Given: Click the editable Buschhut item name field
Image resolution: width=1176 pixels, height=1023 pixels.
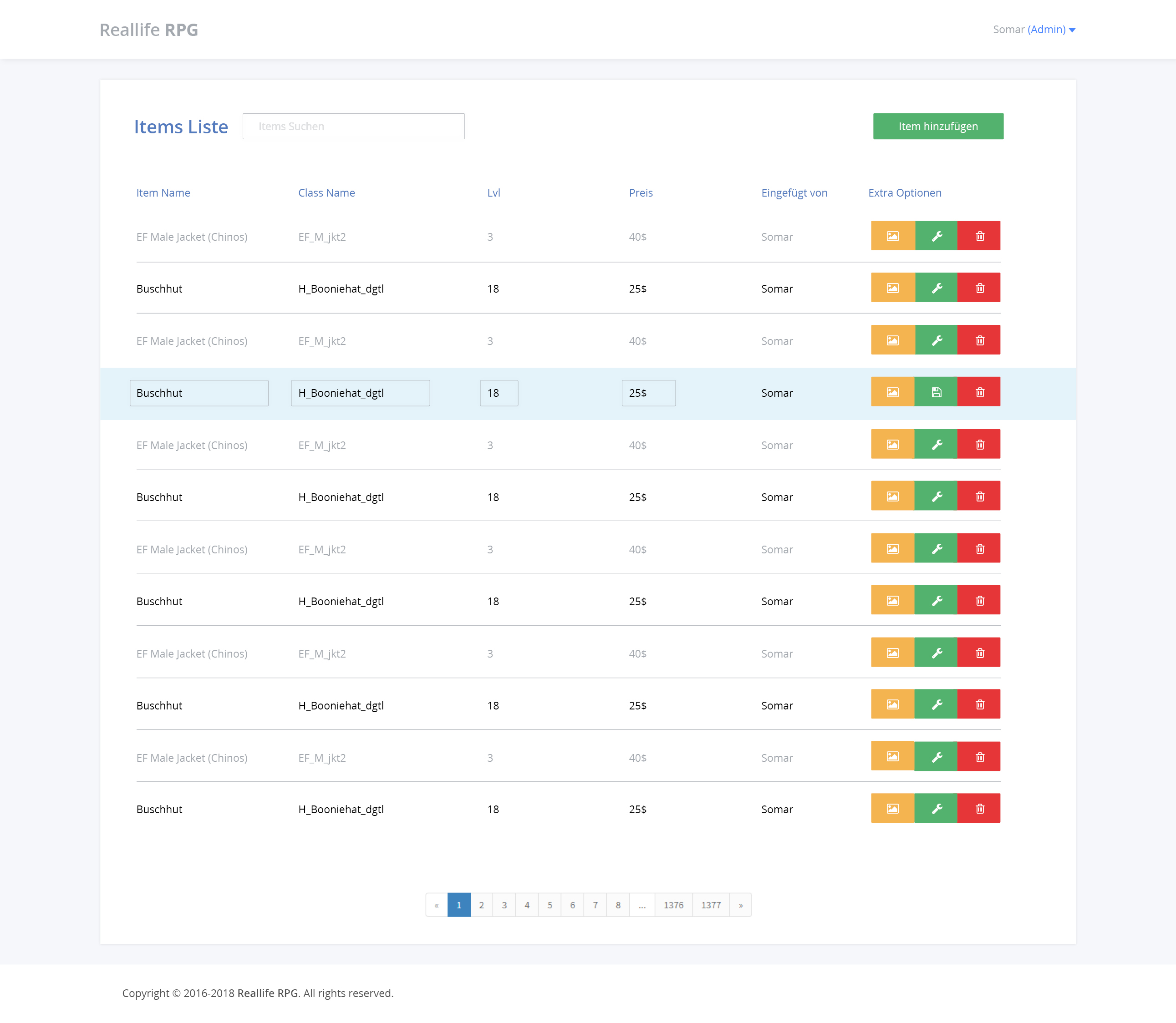Looking at the screenshot, I should 199,393.
